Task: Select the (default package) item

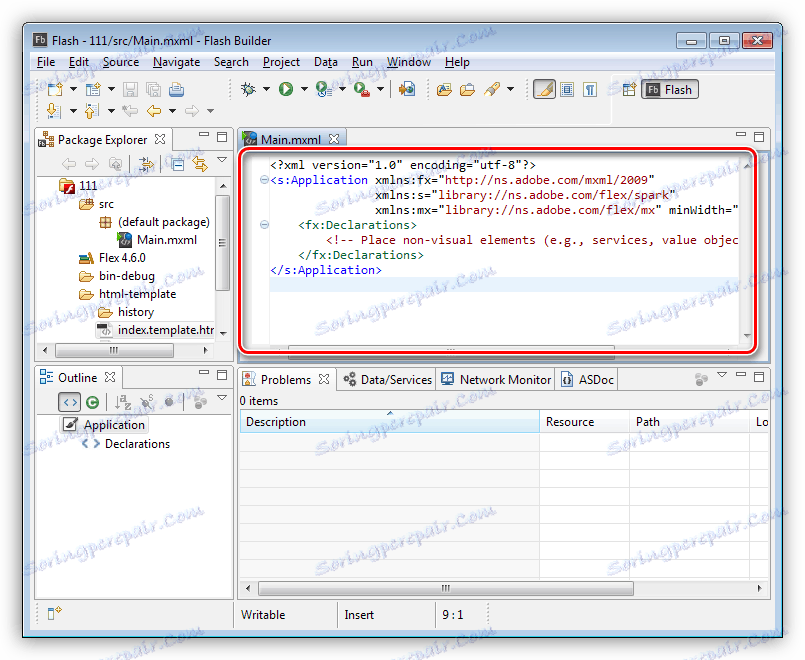Action: click(155, 222)
